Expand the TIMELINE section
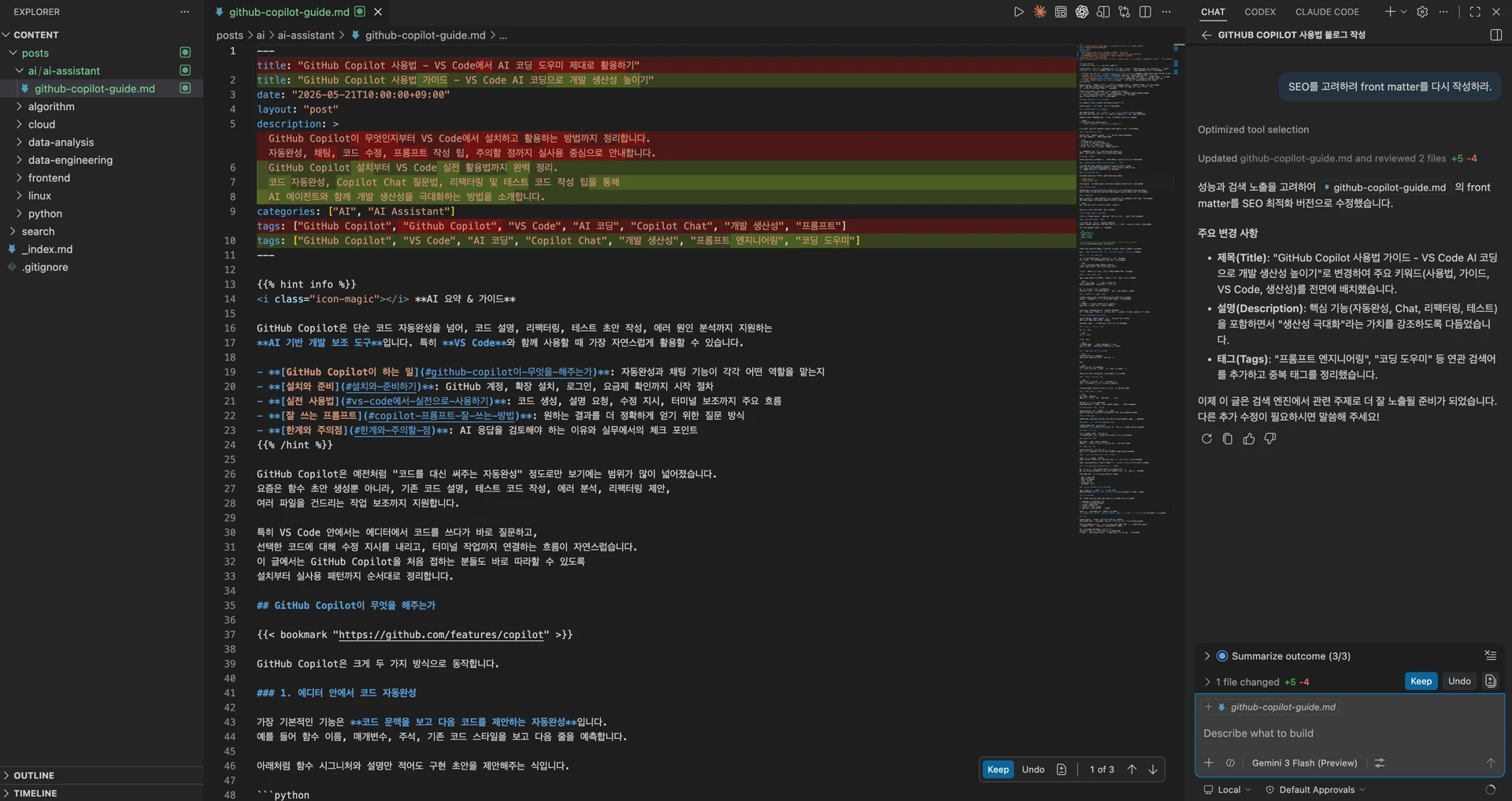 (x=35, y=793)
